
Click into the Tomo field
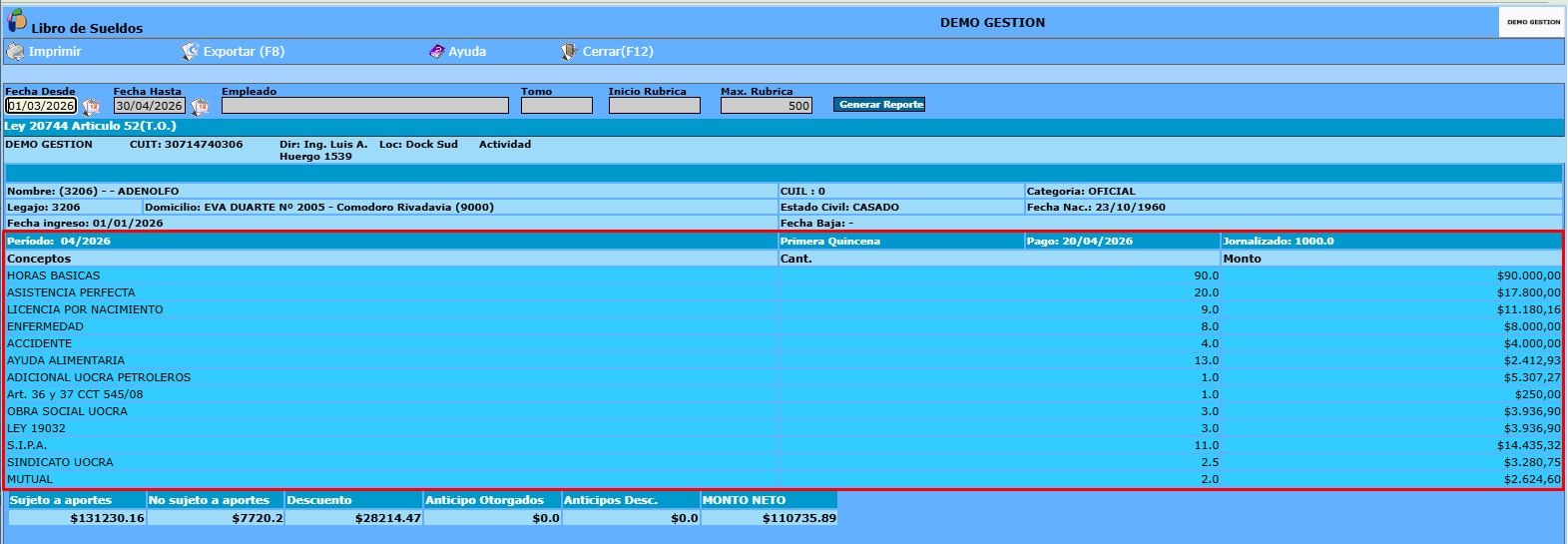pos(557,105)
